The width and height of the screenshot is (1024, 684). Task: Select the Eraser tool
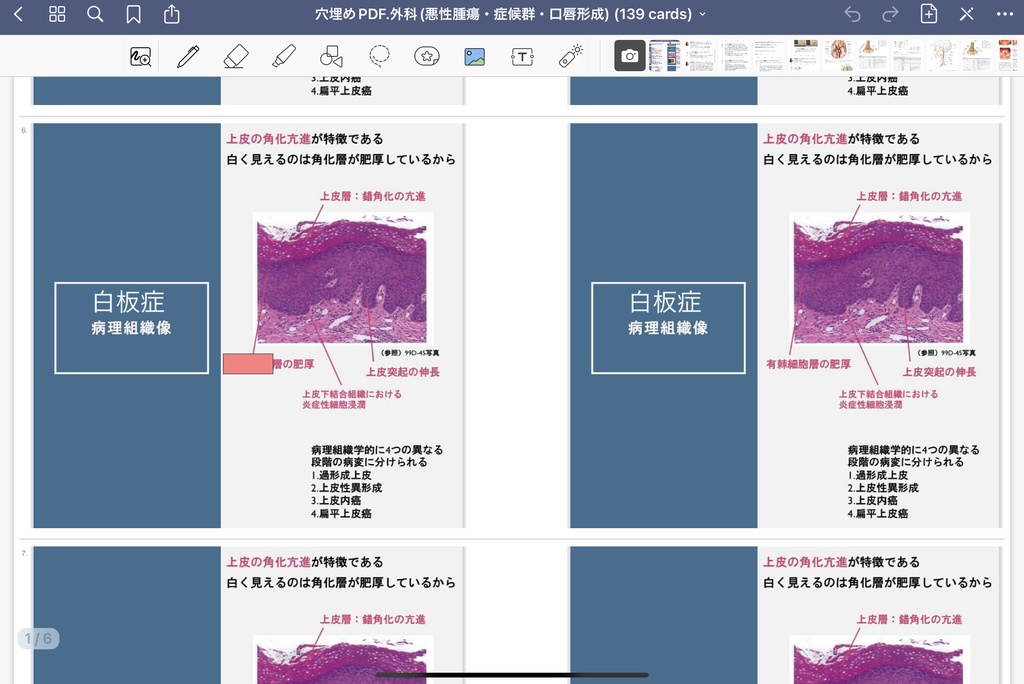(236, 56)
